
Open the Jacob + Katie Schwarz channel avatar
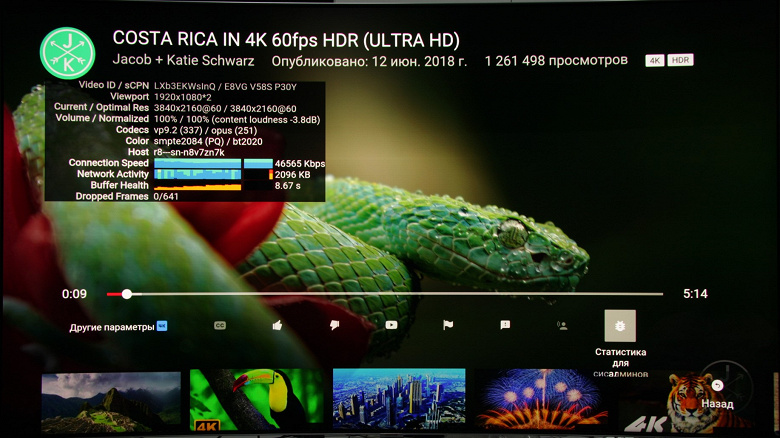[67, 53]
